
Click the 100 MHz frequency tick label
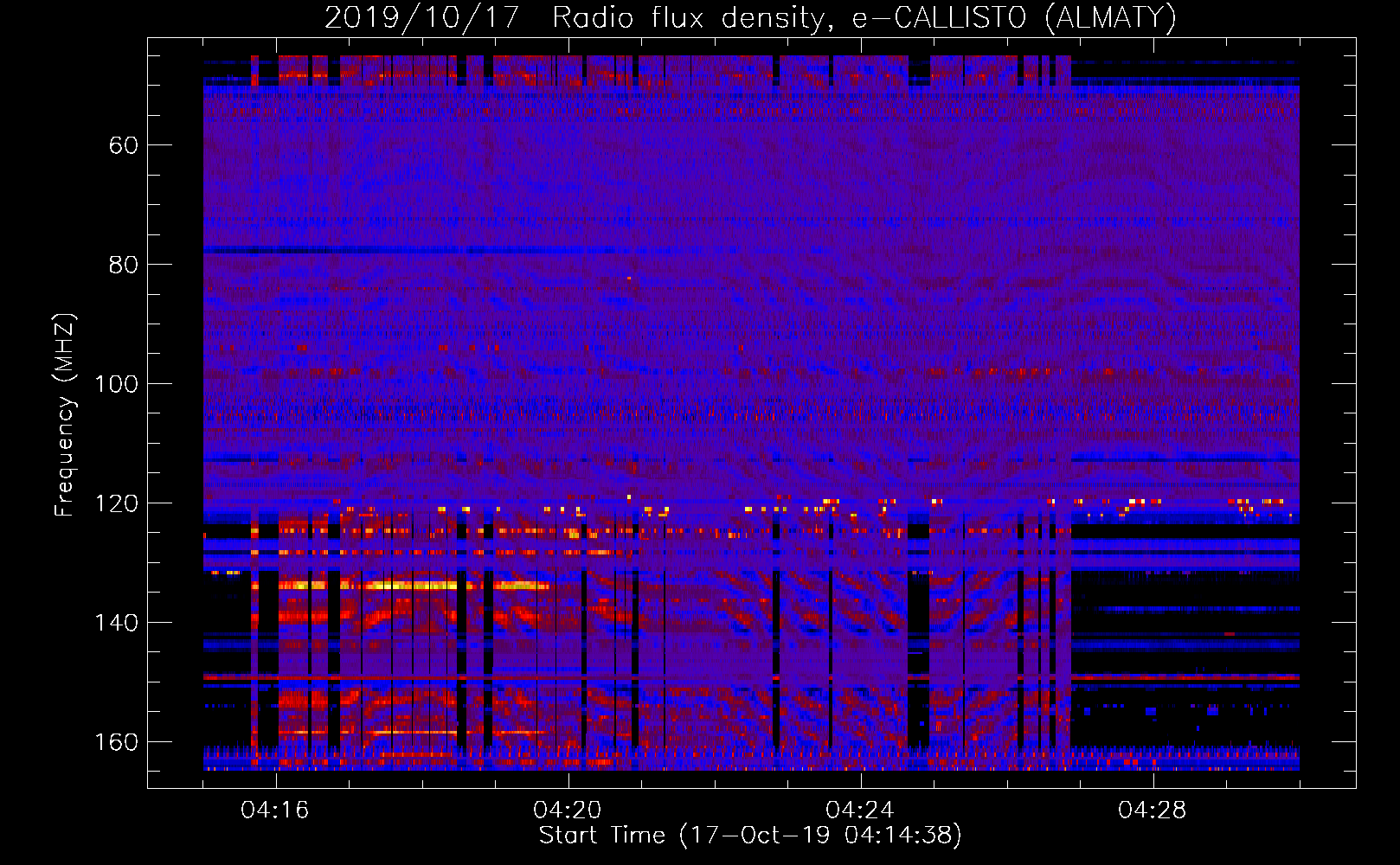coord(117,384)
